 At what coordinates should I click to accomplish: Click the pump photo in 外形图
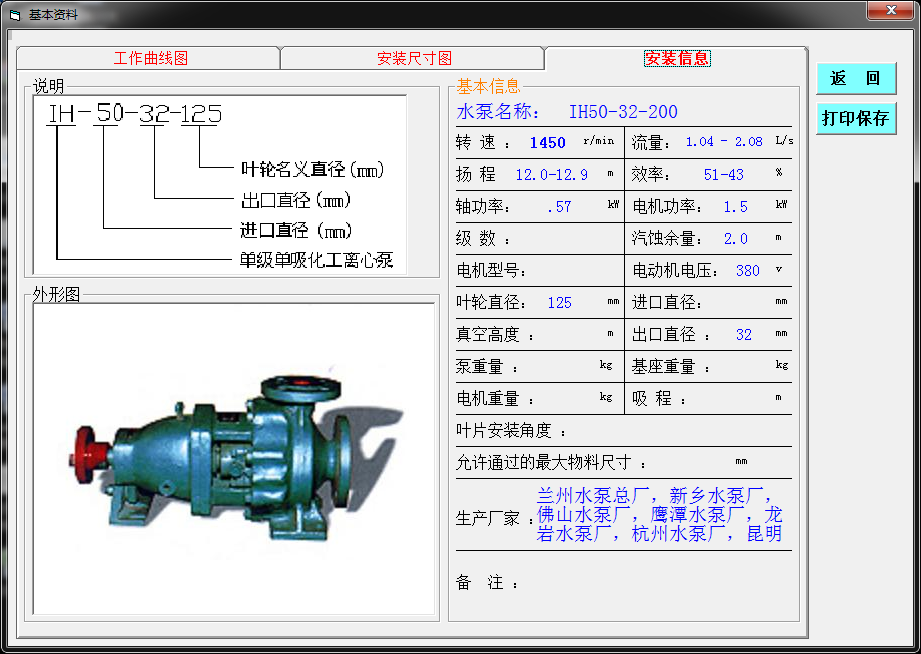pos(234,458)
